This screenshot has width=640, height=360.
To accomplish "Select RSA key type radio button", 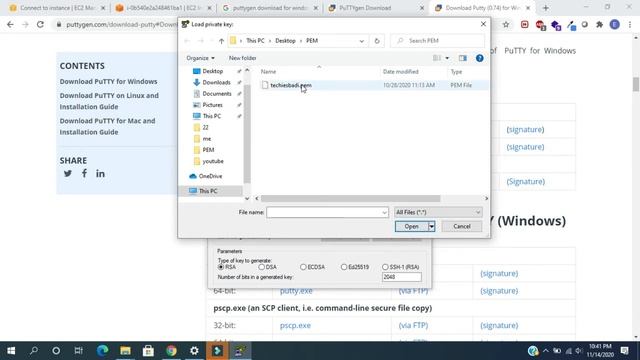I will pyautogui.click(x=221, y=267).
